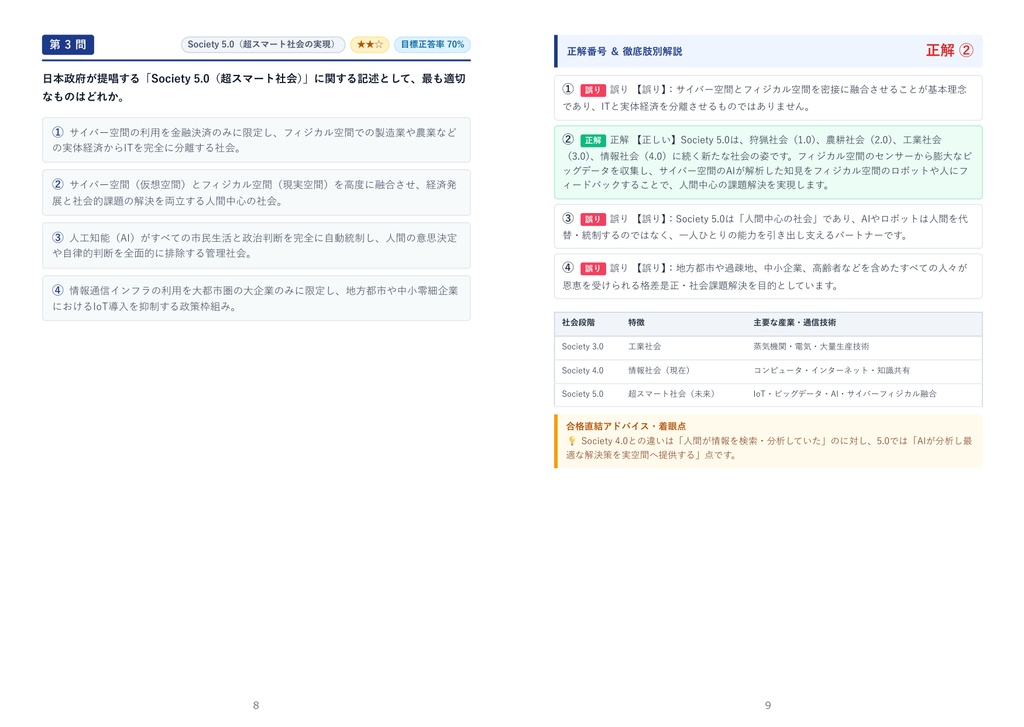The image size is (1024, 727).
Task: Choose answer option ② about cyber-physical fusion
Action: coord(256,193)
